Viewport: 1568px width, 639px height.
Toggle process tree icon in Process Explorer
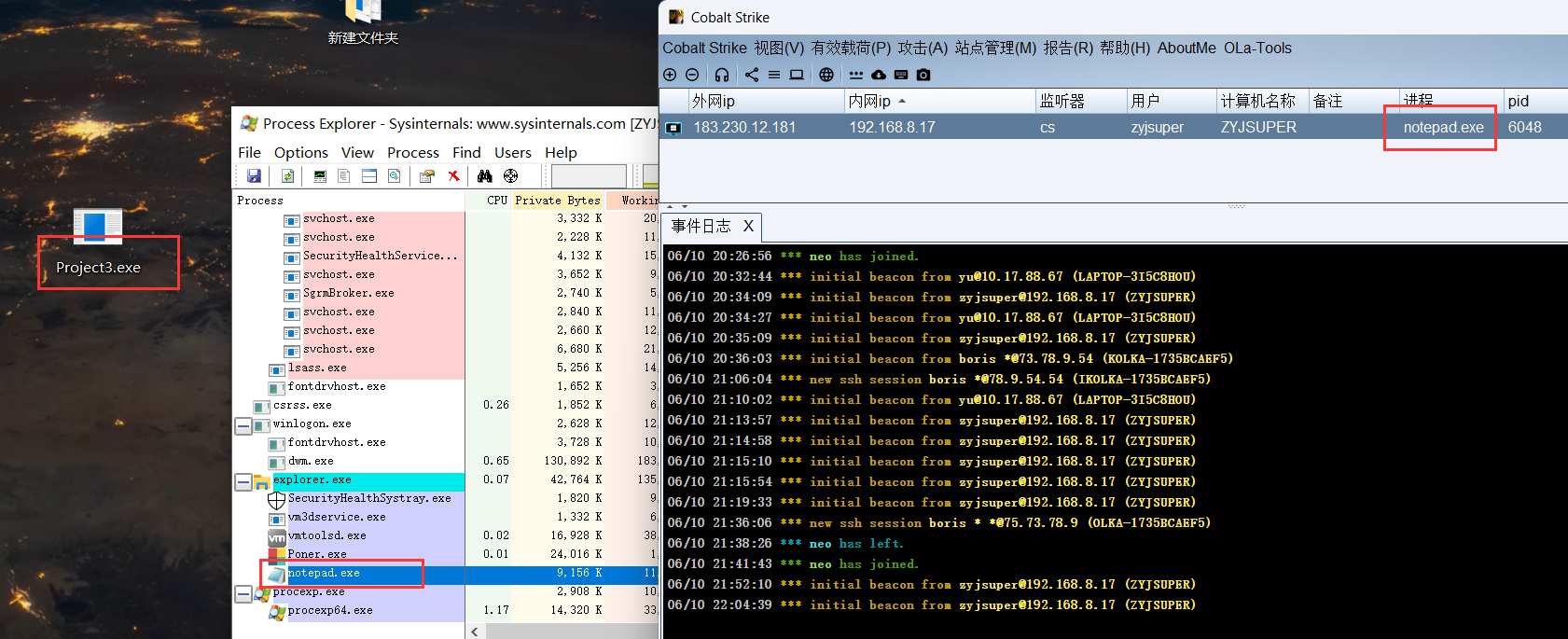pos(344,175)
